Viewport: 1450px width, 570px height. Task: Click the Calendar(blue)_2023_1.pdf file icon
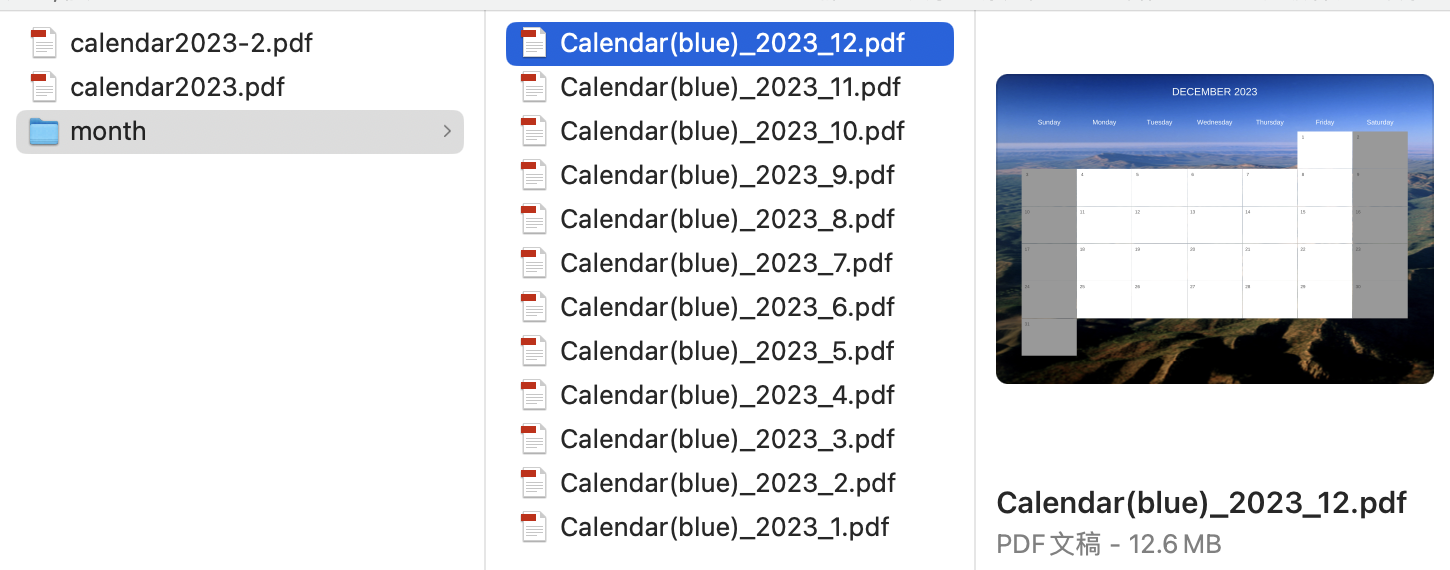(x=534, y=527)
